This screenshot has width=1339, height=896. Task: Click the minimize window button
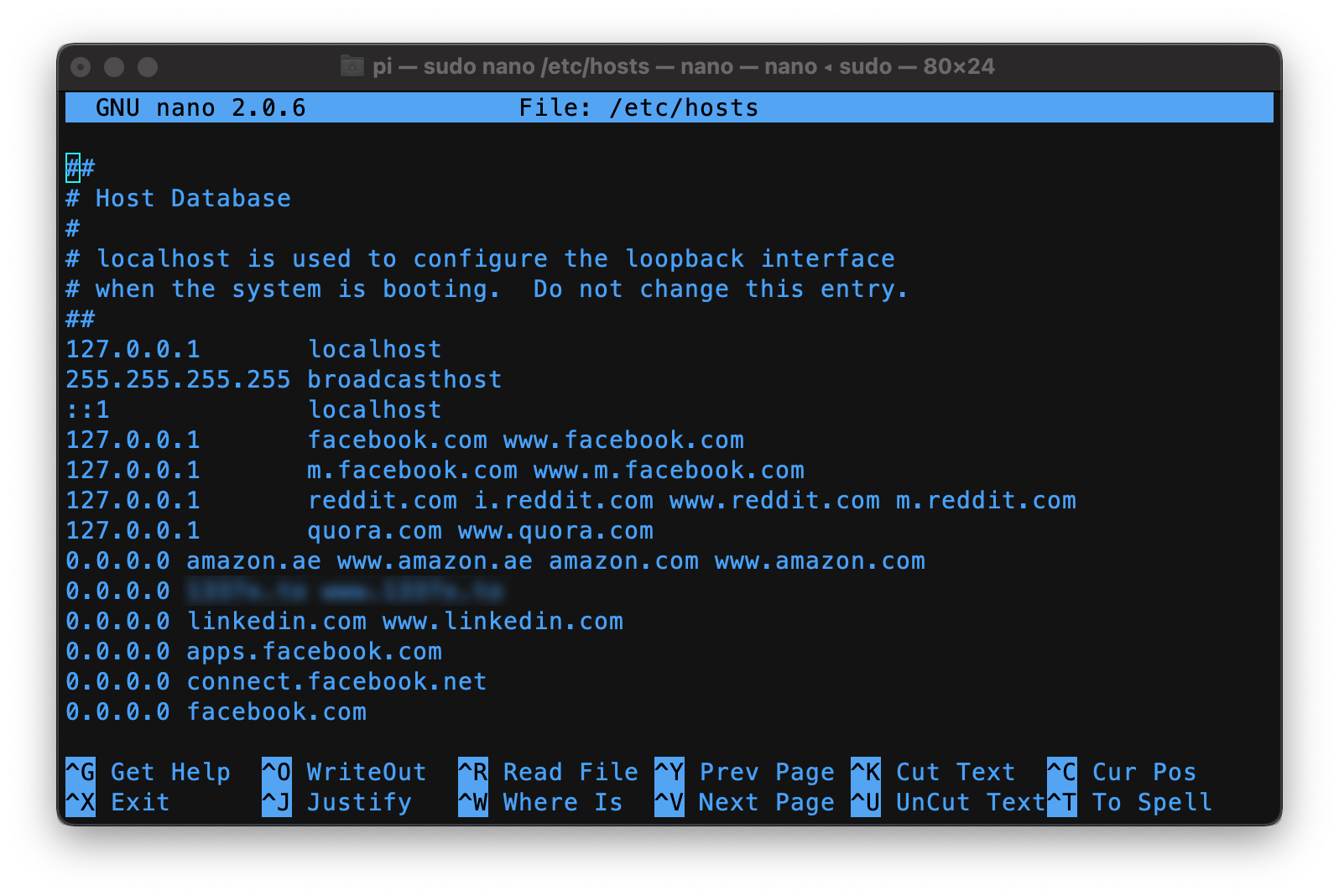114,67
